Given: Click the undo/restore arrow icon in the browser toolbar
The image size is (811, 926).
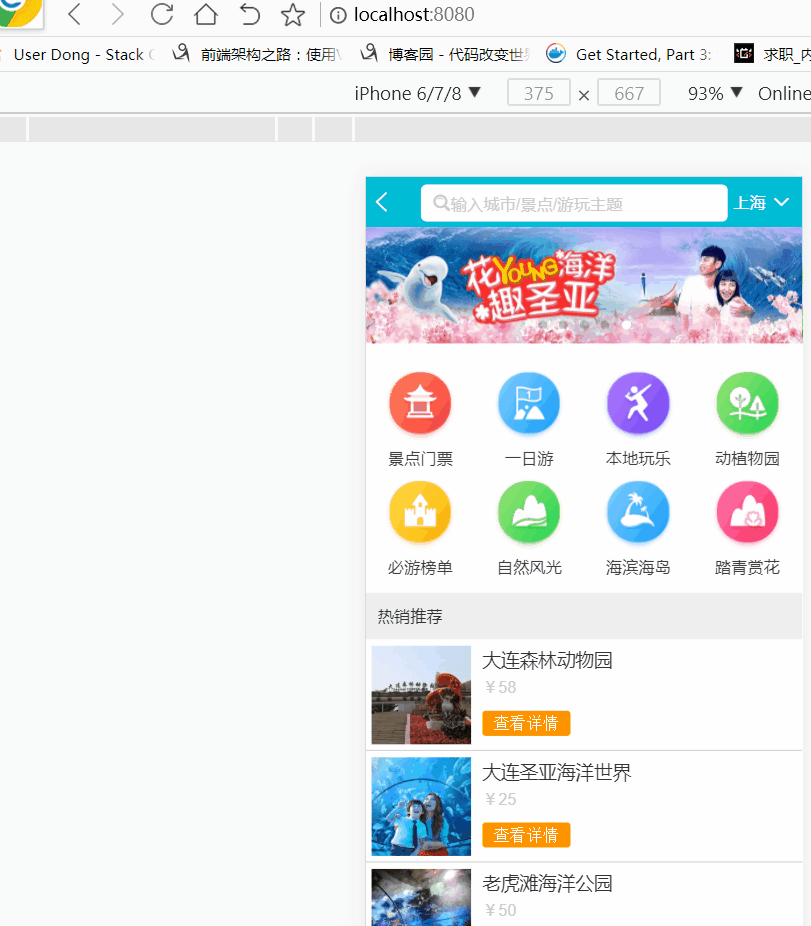Looking at the screenshot, I should click(x=249, y=14).
